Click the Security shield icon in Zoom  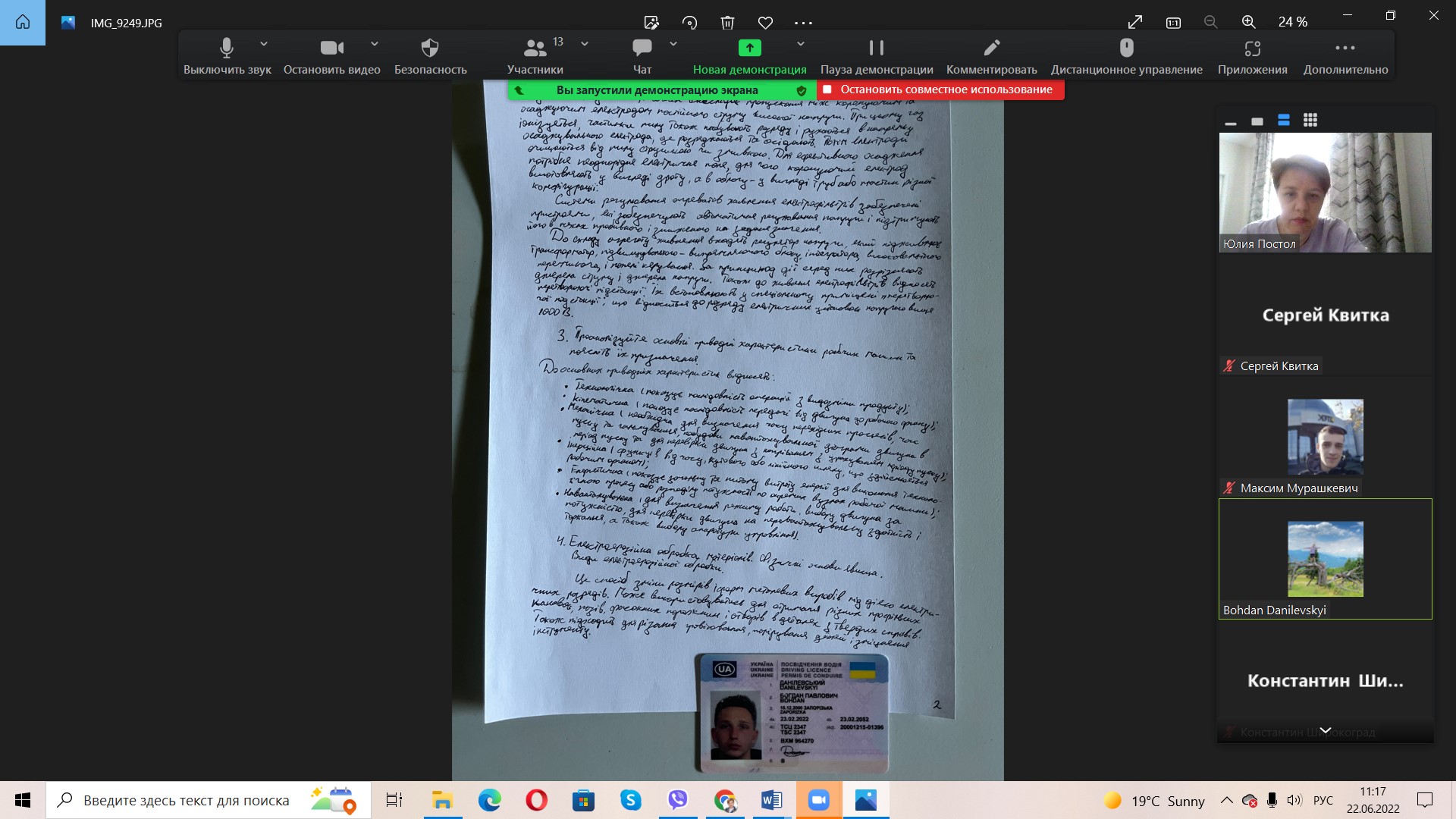[x=430, y=49]
